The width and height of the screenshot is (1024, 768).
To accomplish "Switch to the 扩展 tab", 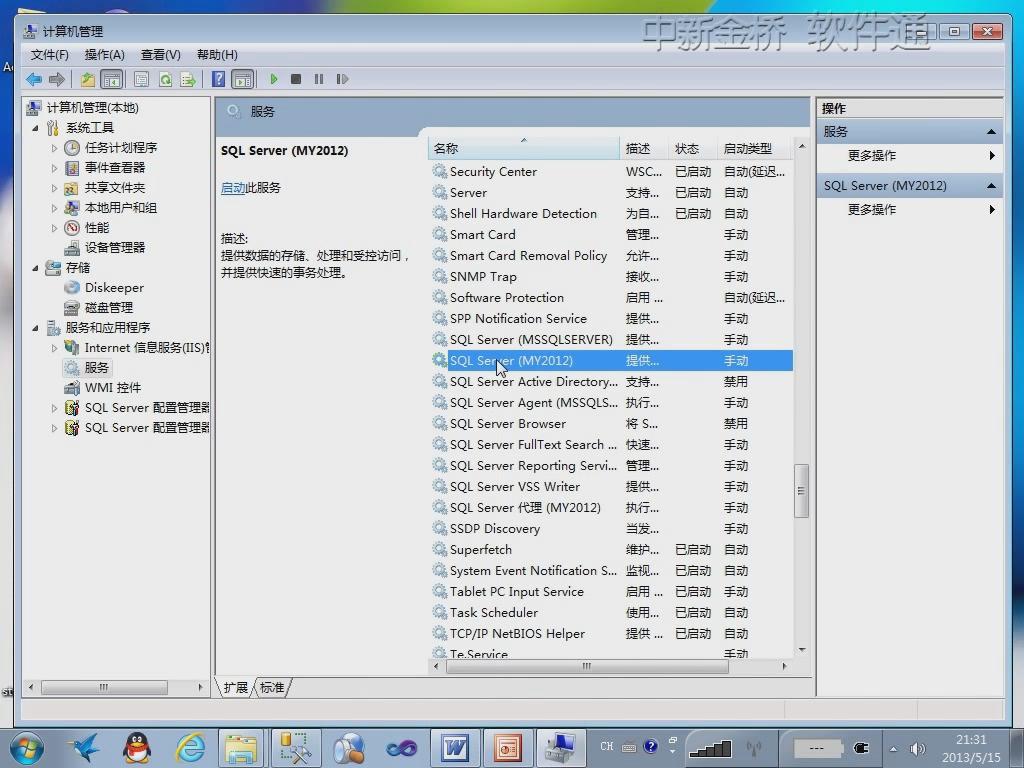I will pyautogui.click(x=236, y=688).
